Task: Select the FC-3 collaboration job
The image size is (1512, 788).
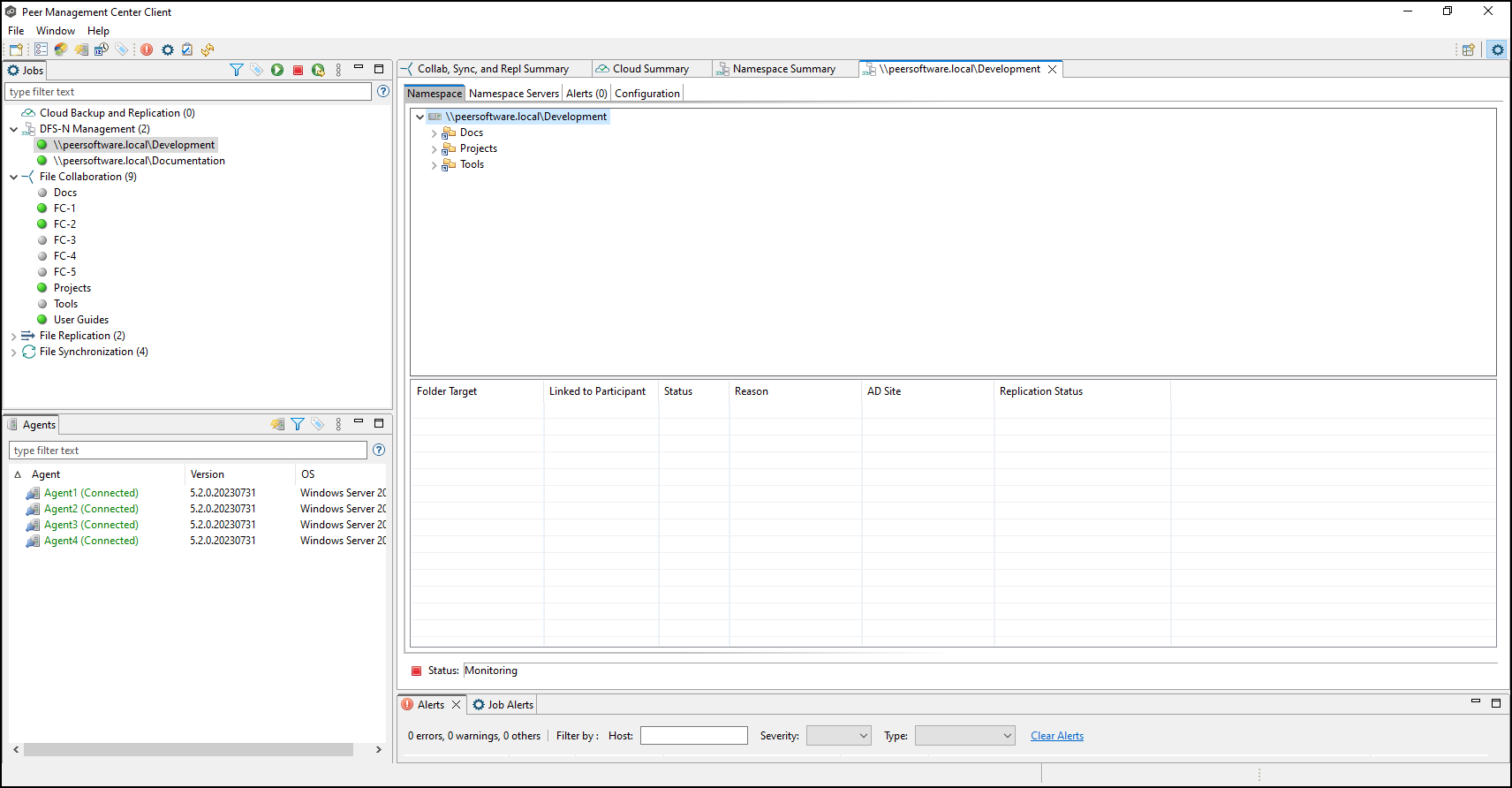Action: [x=64, y=240]
